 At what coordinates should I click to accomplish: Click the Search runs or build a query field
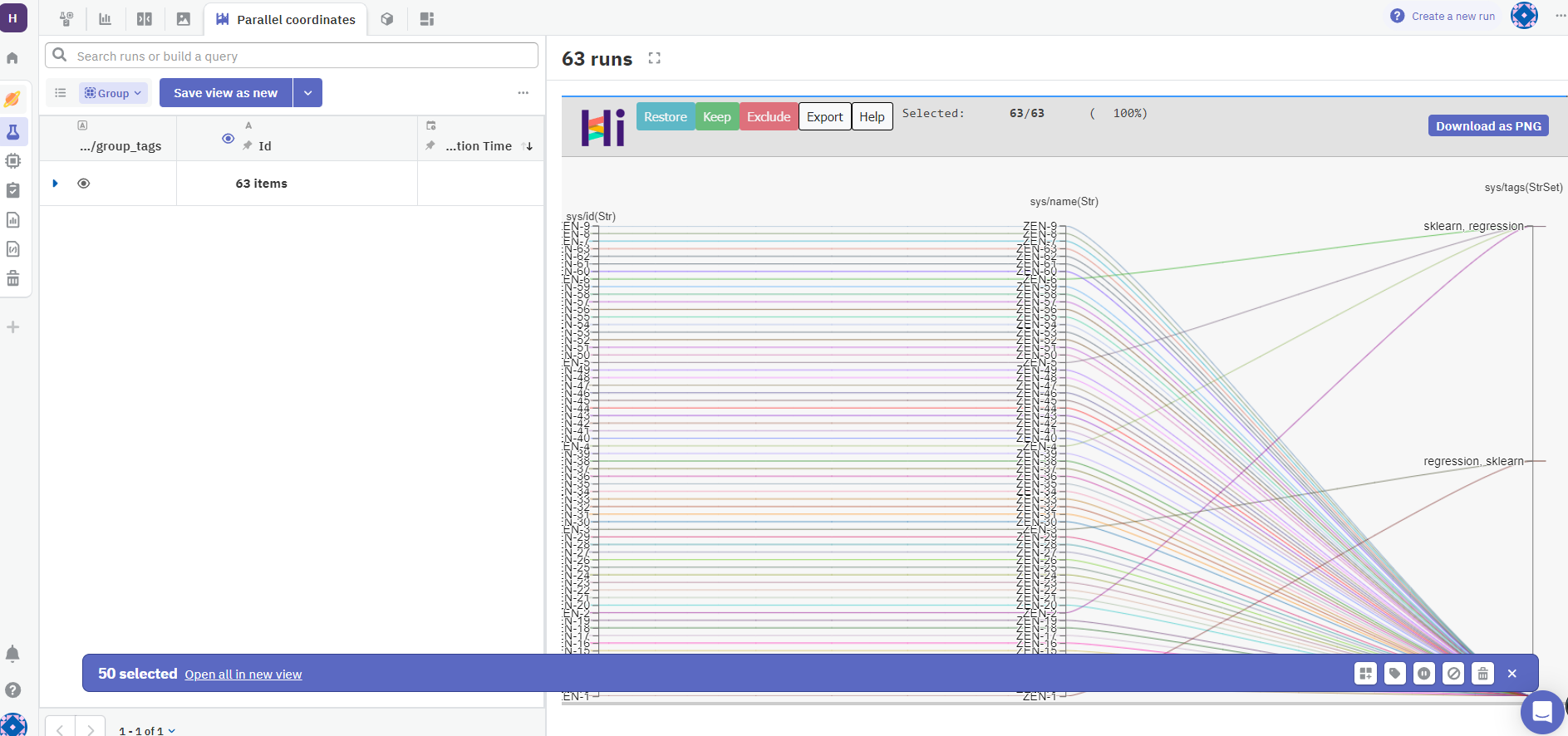[292, 56]
